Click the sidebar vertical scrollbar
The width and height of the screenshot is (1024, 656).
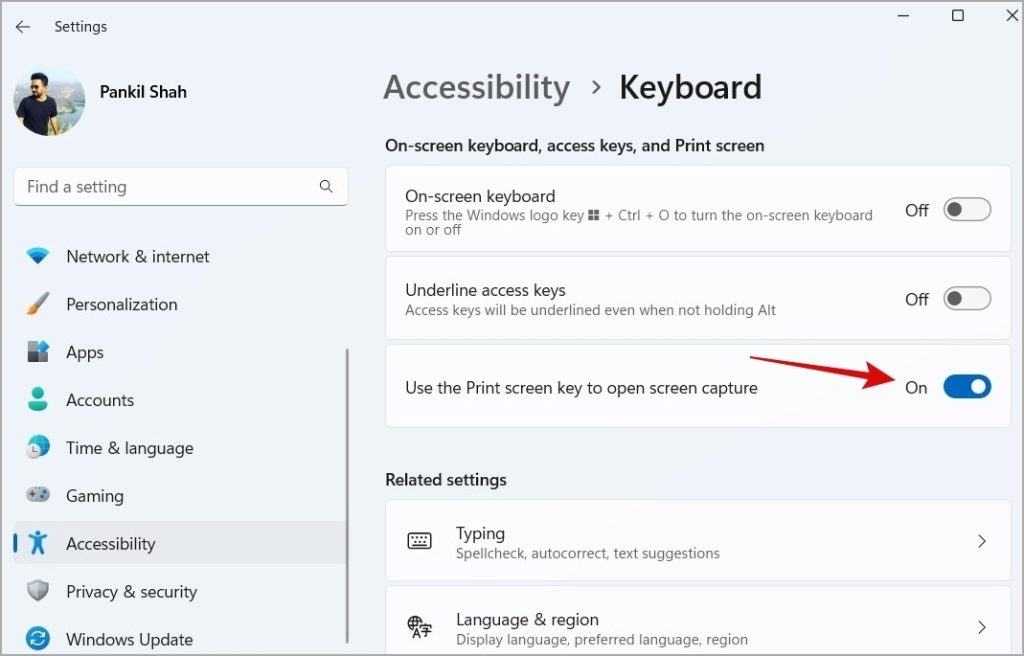[347, 497]
